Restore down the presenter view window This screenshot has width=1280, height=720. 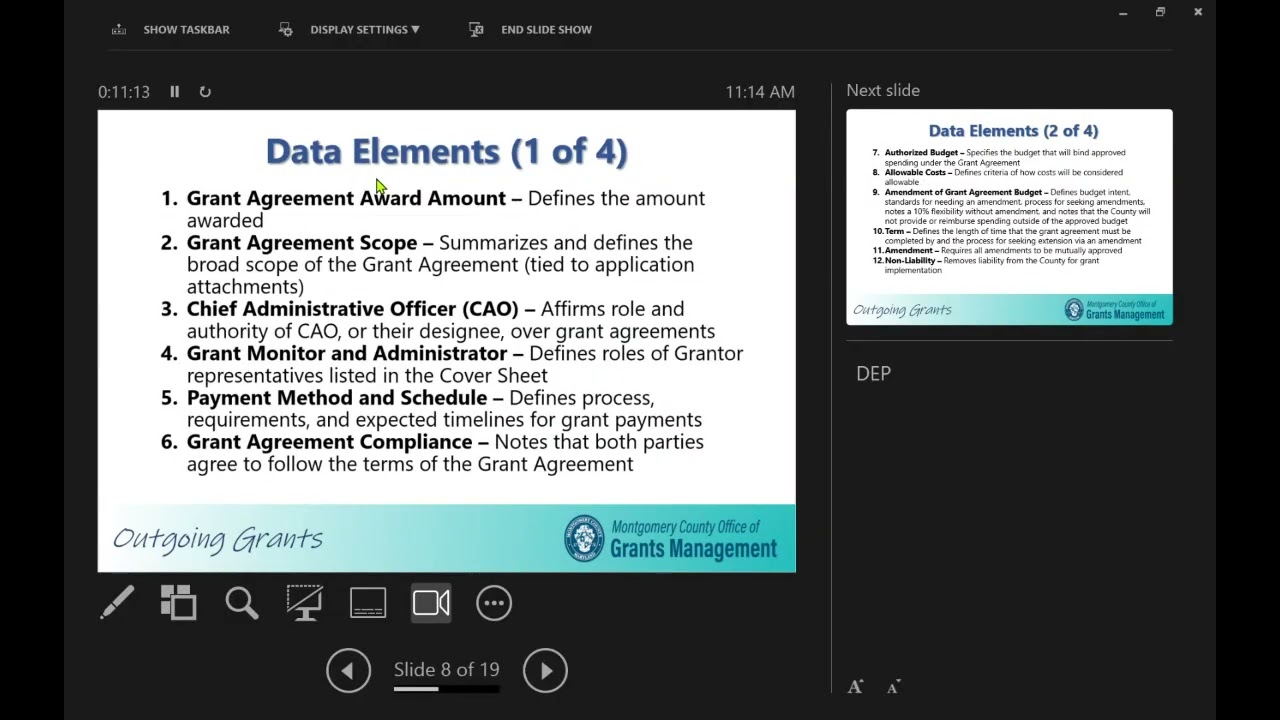pos(1160,13)
